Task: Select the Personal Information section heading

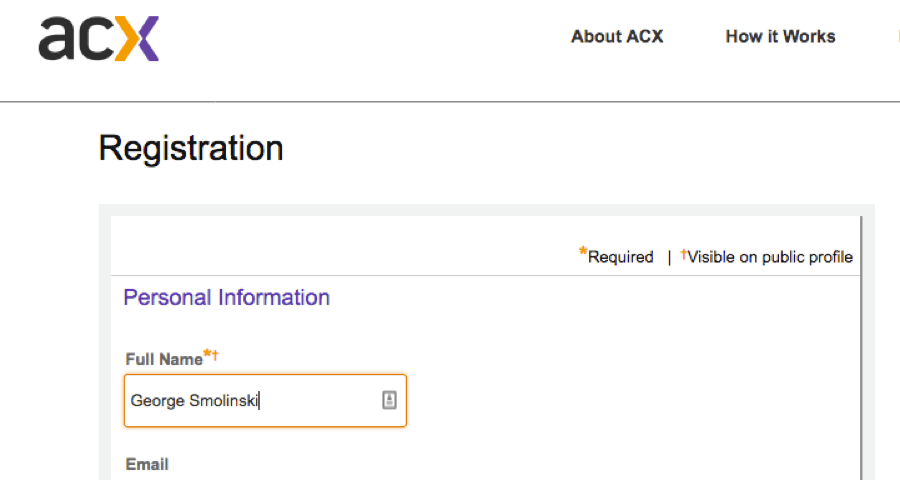Action: pos(226,298)
